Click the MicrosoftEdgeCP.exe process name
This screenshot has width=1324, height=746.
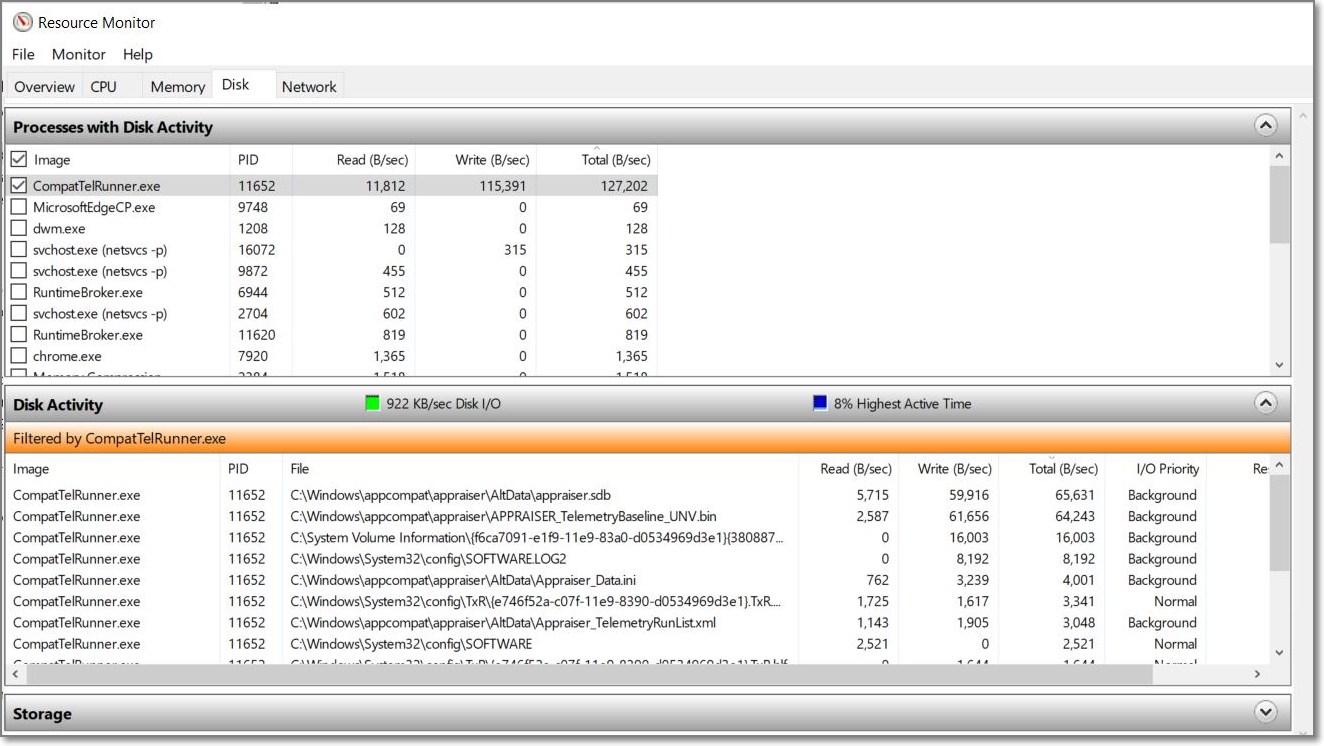coord(94,207)
